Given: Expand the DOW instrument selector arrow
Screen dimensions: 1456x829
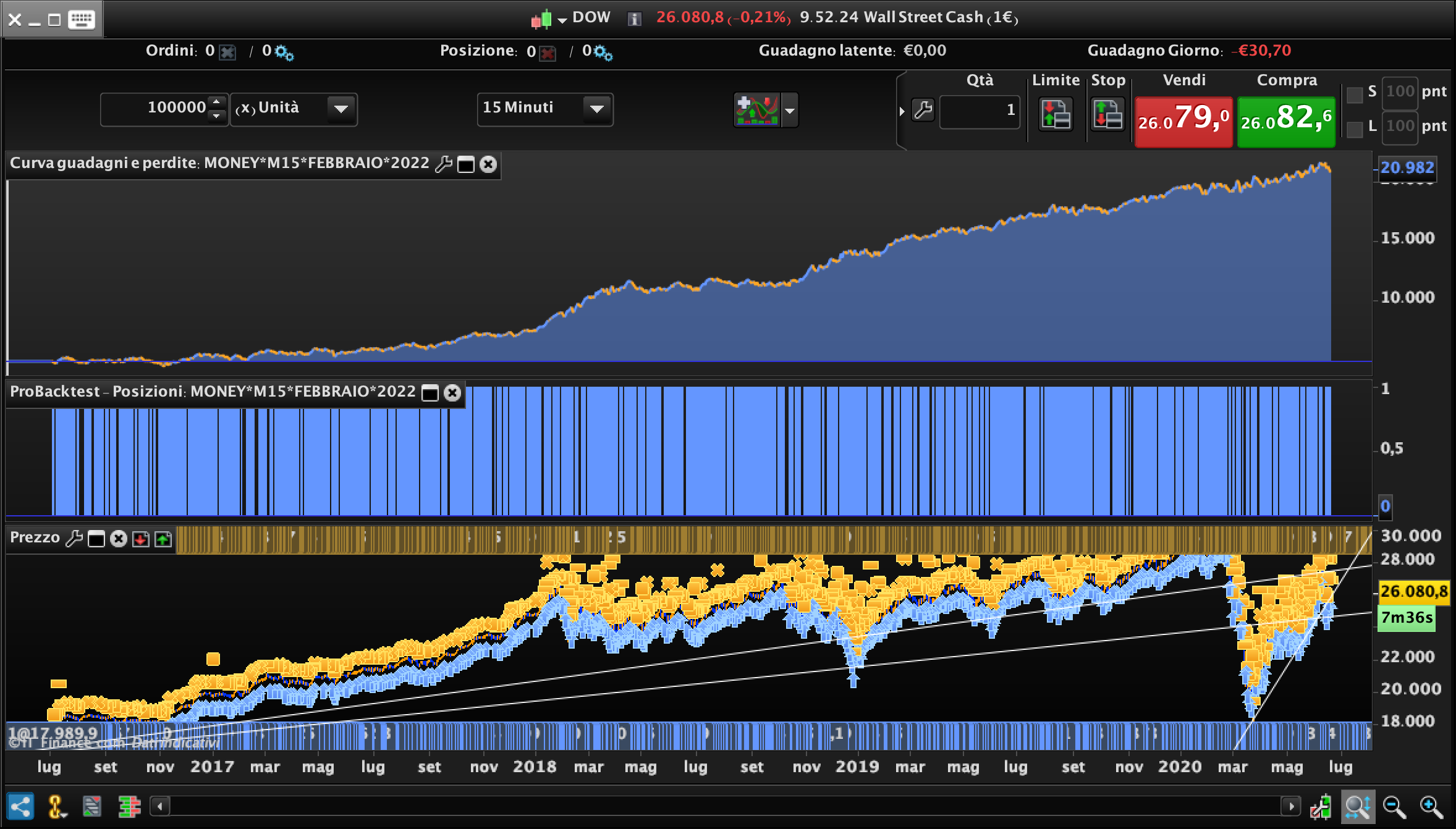Looking at the screenshot, I should (562, 20).
